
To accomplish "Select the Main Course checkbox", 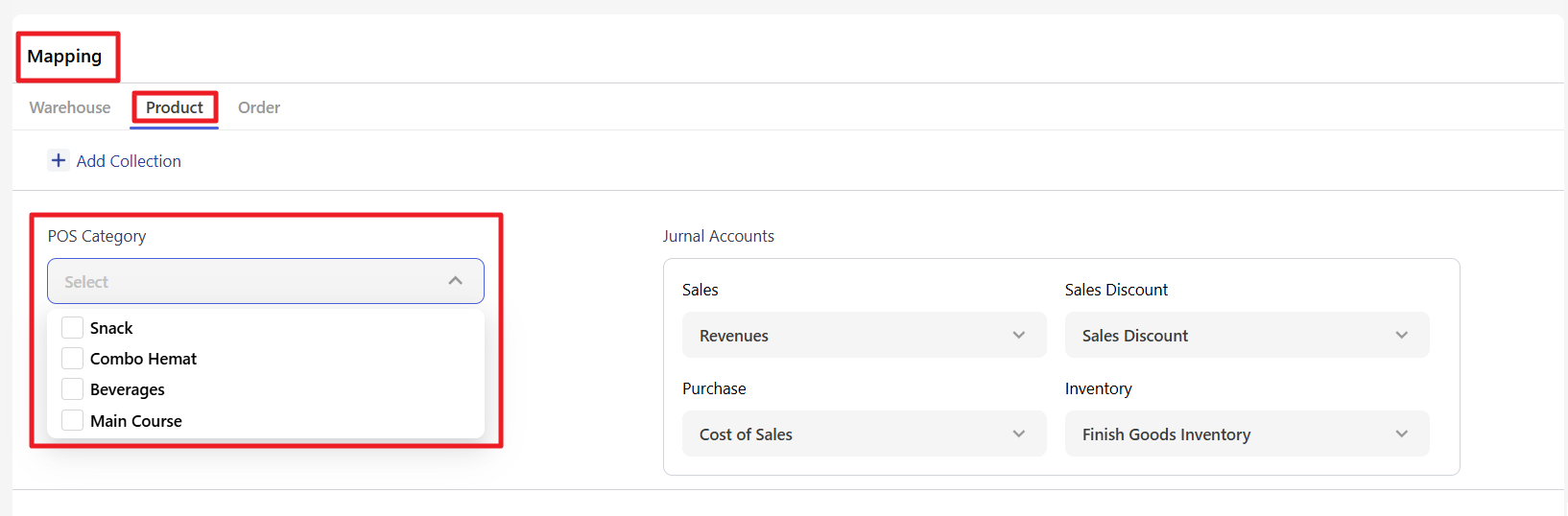I will (72, 420).
